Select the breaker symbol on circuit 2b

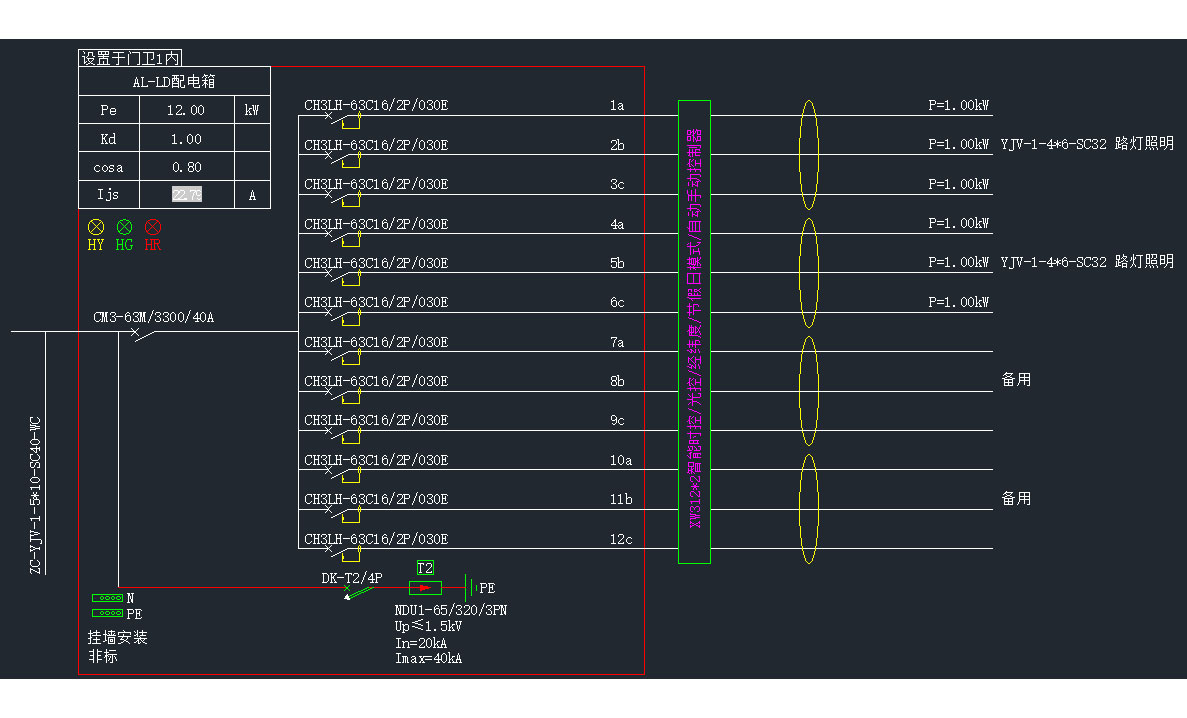click(343, 159)
